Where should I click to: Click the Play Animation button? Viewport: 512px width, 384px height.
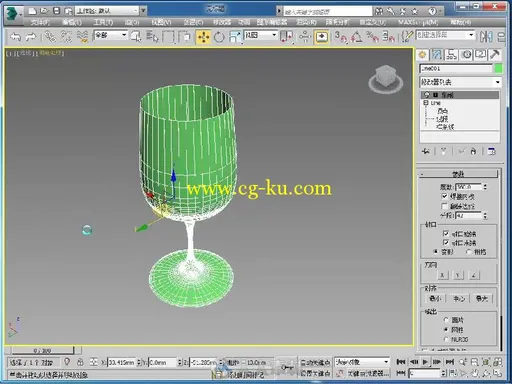click(425, 362)
